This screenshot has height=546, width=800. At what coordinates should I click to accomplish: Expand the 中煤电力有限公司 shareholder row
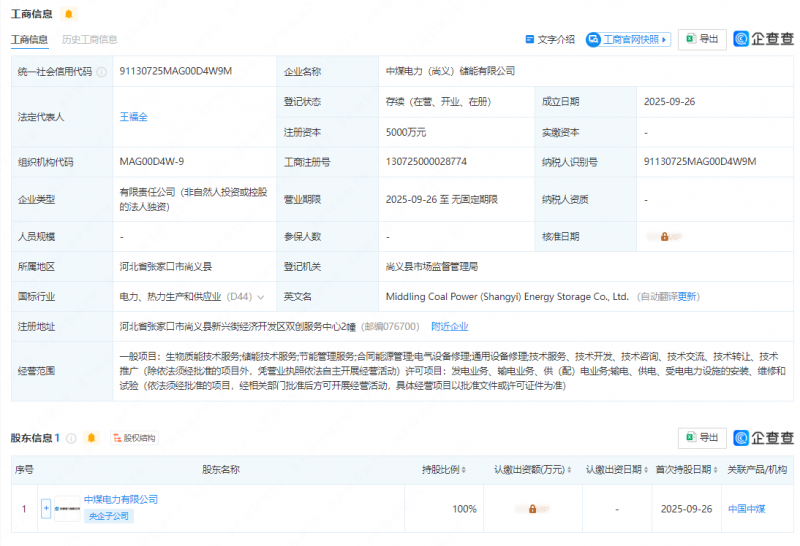tap(45, 508)
